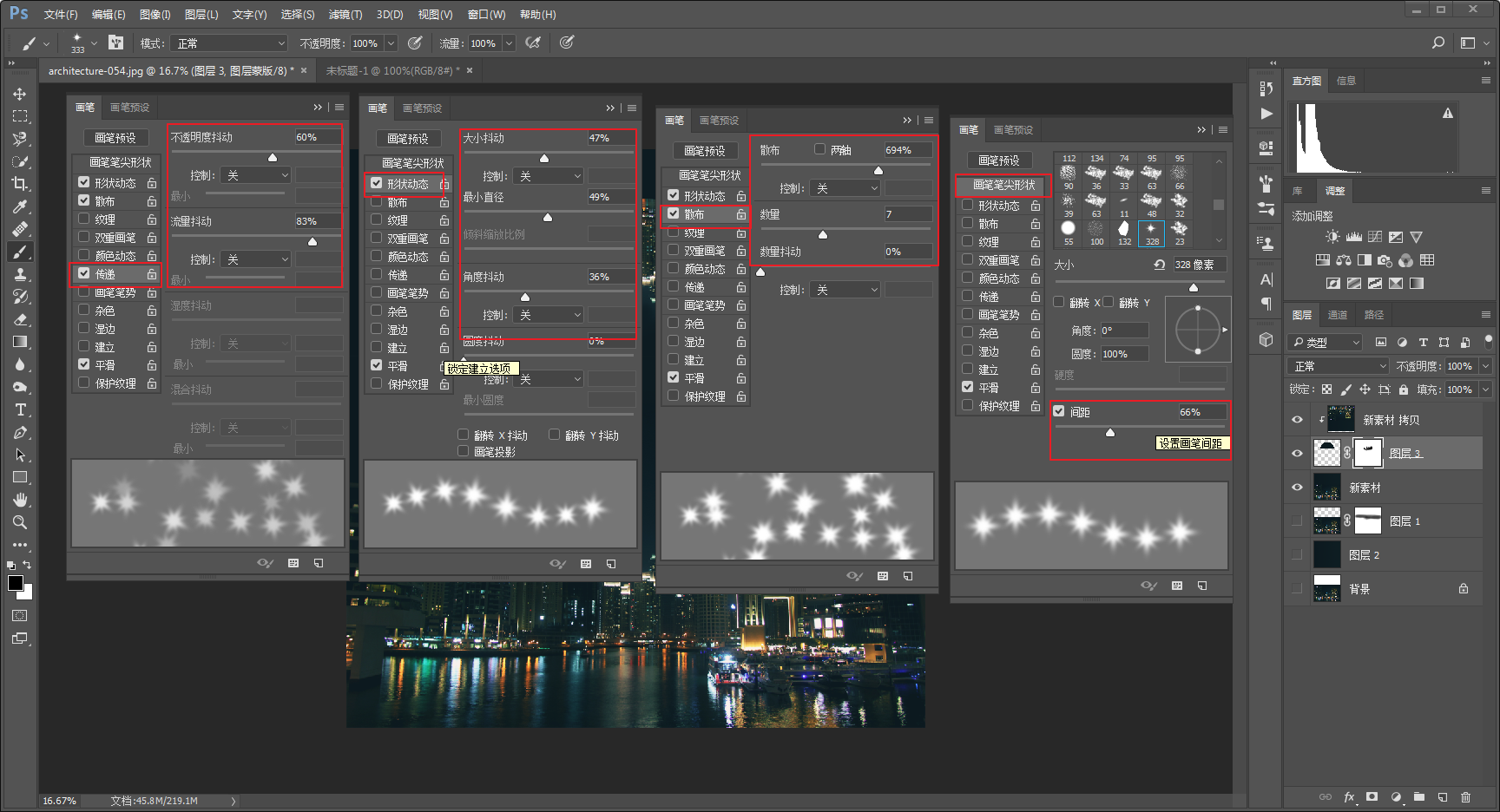This screenshot has width=1500, height=812.
Task: Open the status bar document info arrow
Action: [x=234, y=801]
